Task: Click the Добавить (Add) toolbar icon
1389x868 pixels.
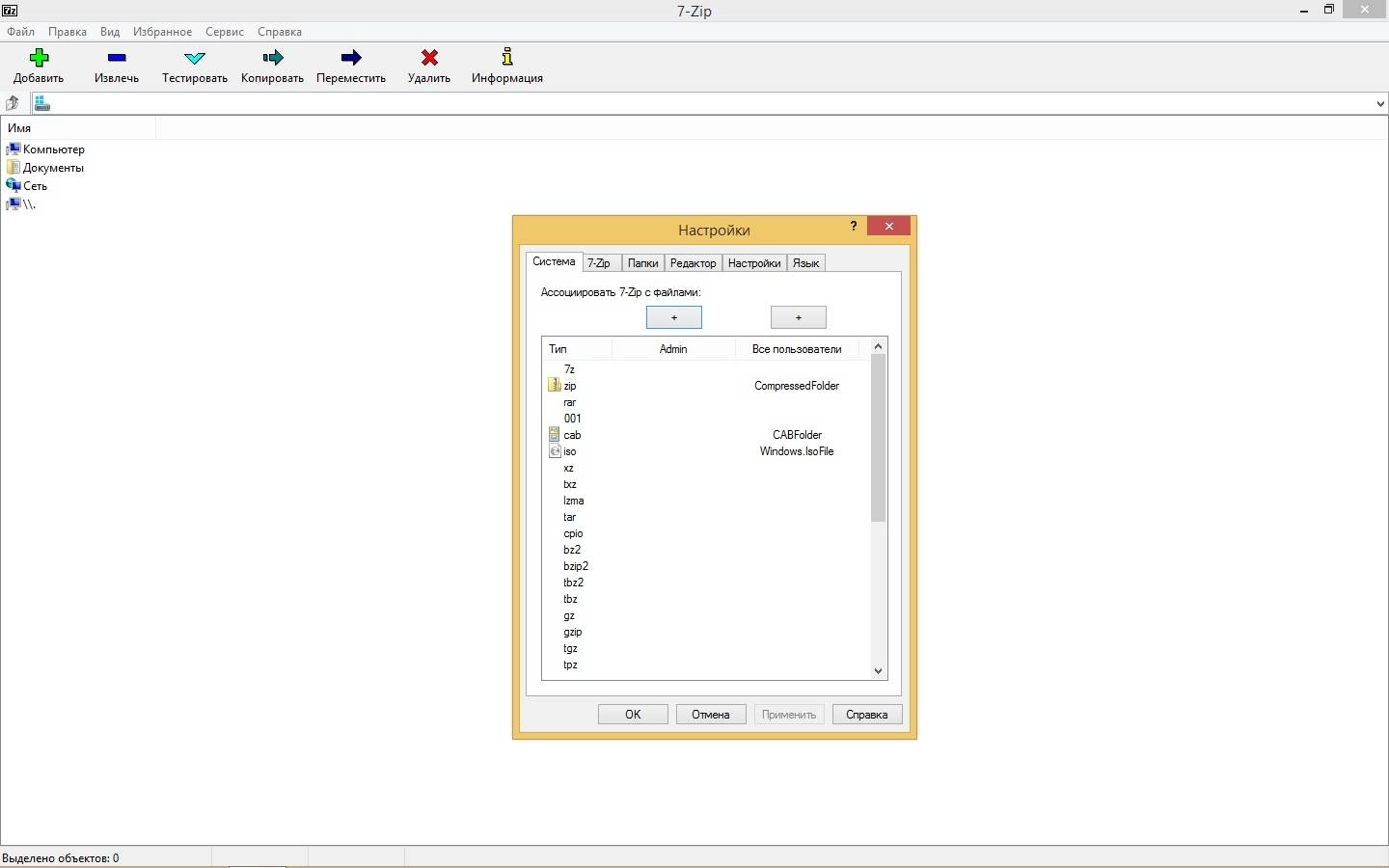Action: pyautogui.click(x=39, y=57)
